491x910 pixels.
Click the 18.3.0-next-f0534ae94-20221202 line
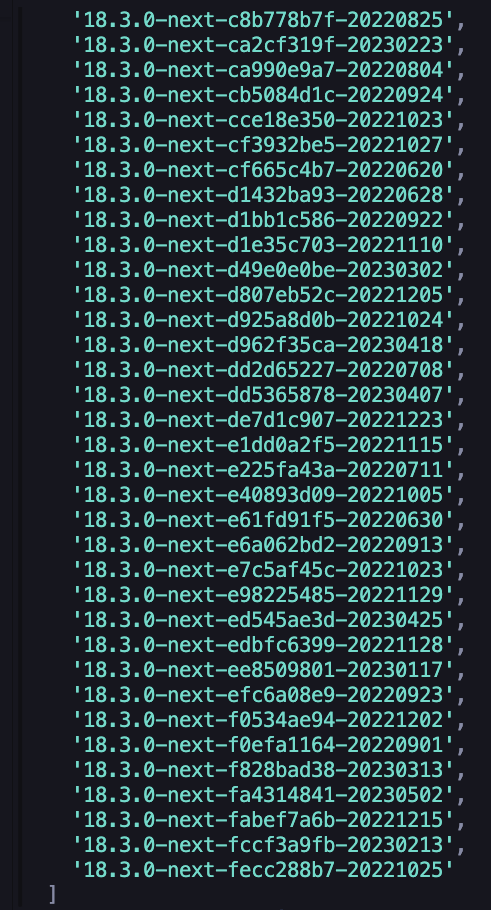[x=263, y=719]
